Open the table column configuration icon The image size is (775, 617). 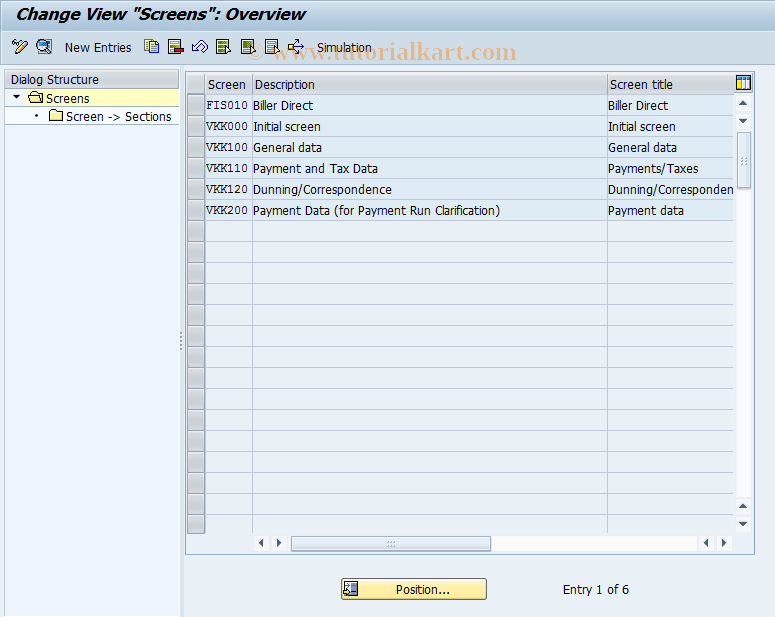[743, 83]
